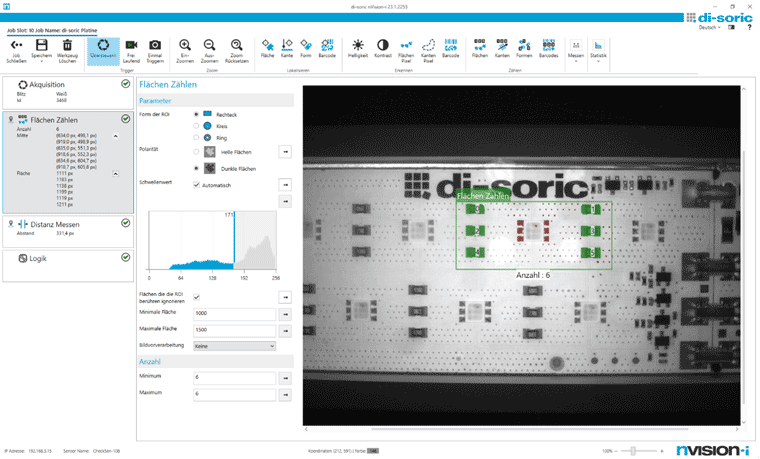Adjust the zoom slider at bottom right
This screenshot has width=760, height=459.
(x=633, y=451)
